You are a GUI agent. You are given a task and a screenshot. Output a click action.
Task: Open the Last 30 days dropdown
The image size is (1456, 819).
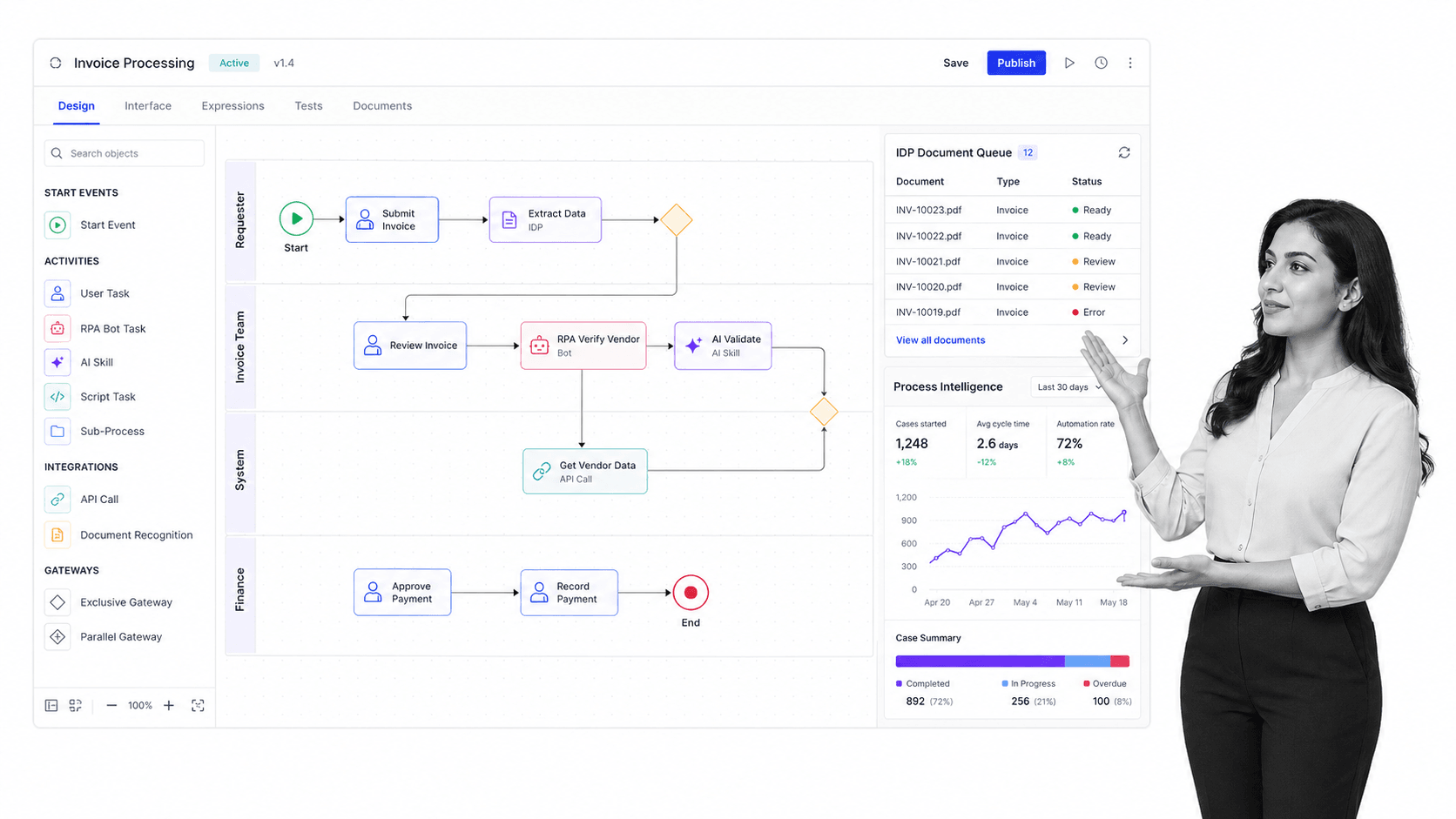(1069, 387)
